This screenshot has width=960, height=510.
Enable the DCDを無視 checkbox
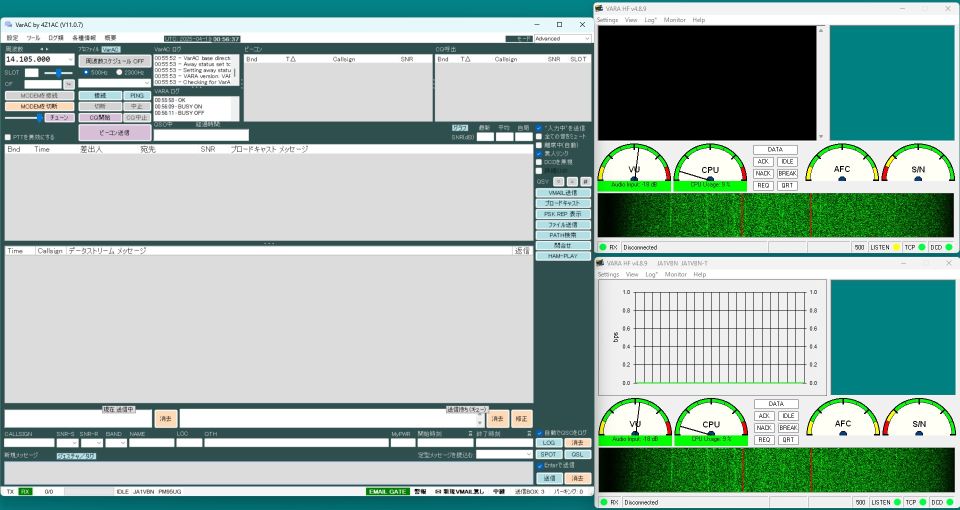[x=539, y=162]
